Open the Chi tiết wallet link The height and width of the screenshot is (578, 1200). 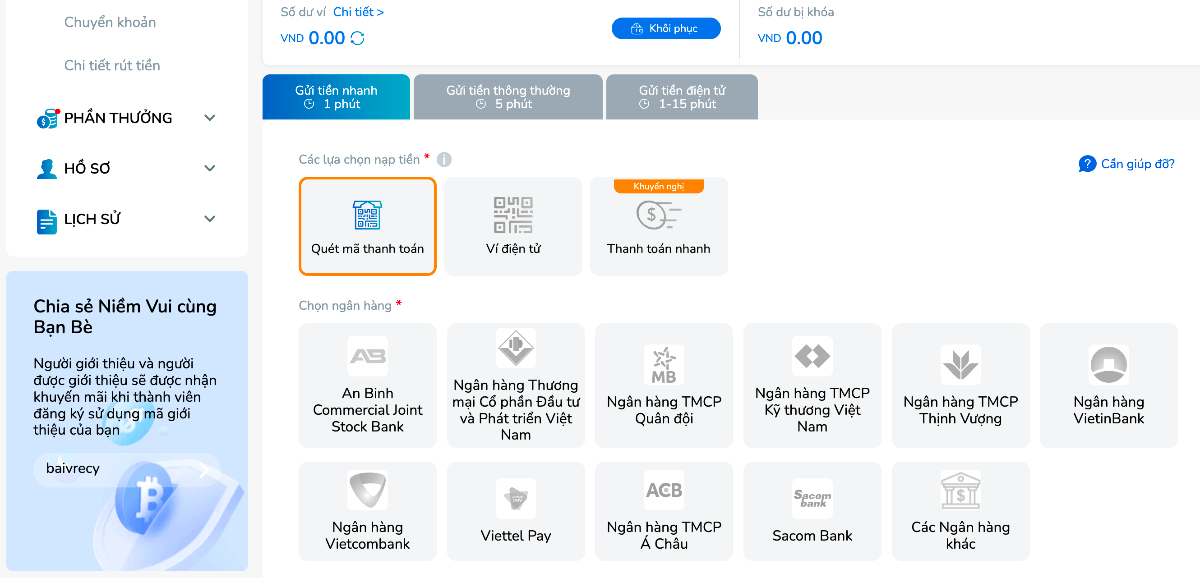(x=358, y=12)
